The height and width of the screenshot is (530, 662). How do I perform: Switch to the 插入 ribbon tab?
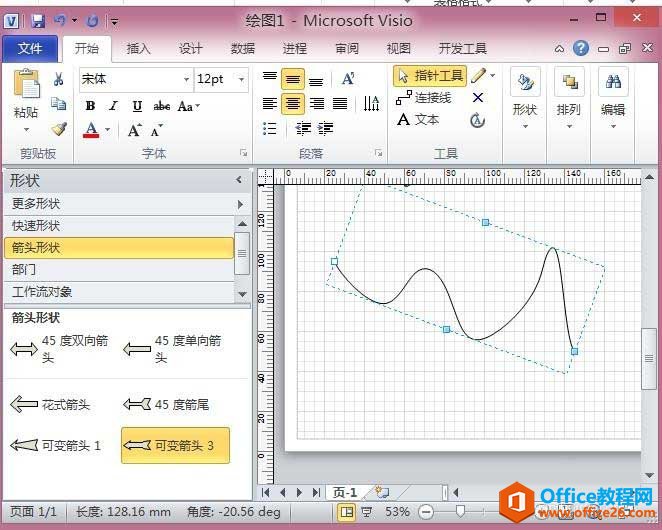click(138, 49)
